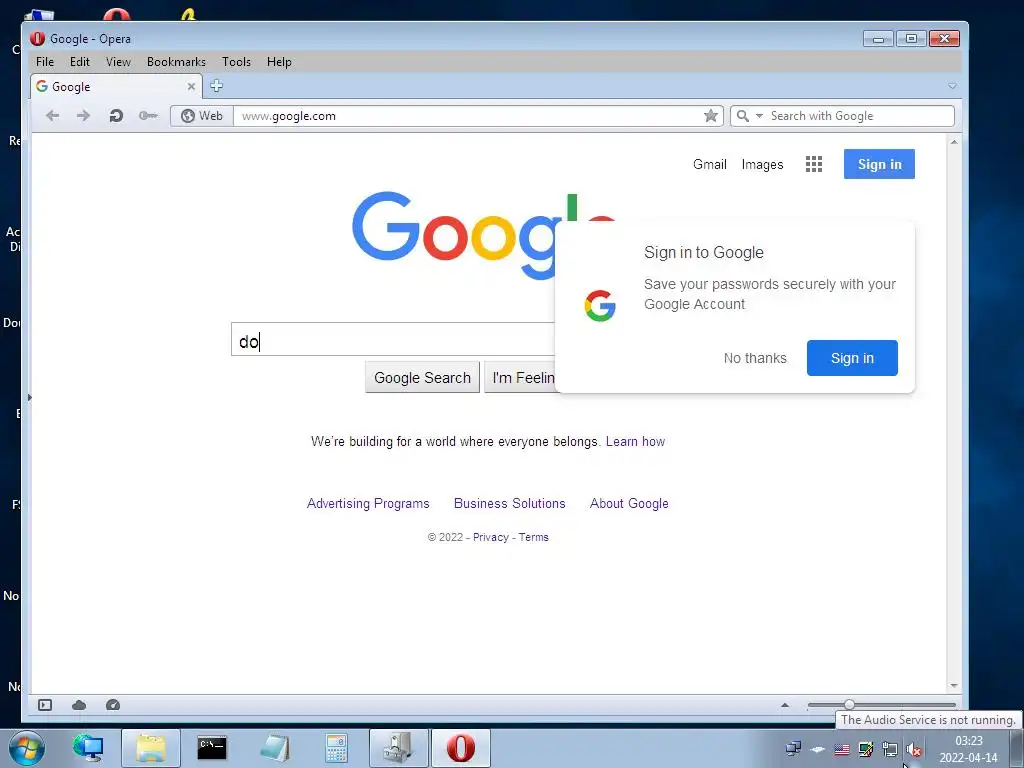Click the scrollbar up arrow
Screen dimensions: 1024x768
coord(954,142)
